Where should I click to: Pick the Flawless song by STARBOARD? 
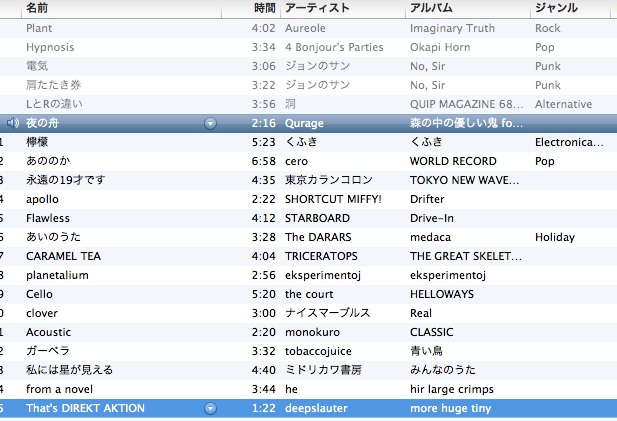(48, 218)
